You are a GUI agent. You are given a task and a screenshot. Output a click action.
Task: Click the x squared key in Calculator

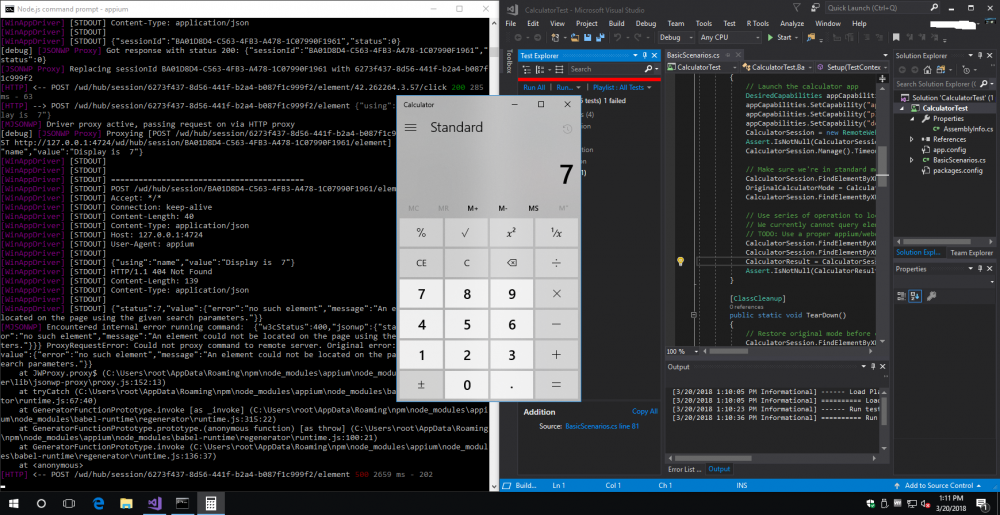511,233
